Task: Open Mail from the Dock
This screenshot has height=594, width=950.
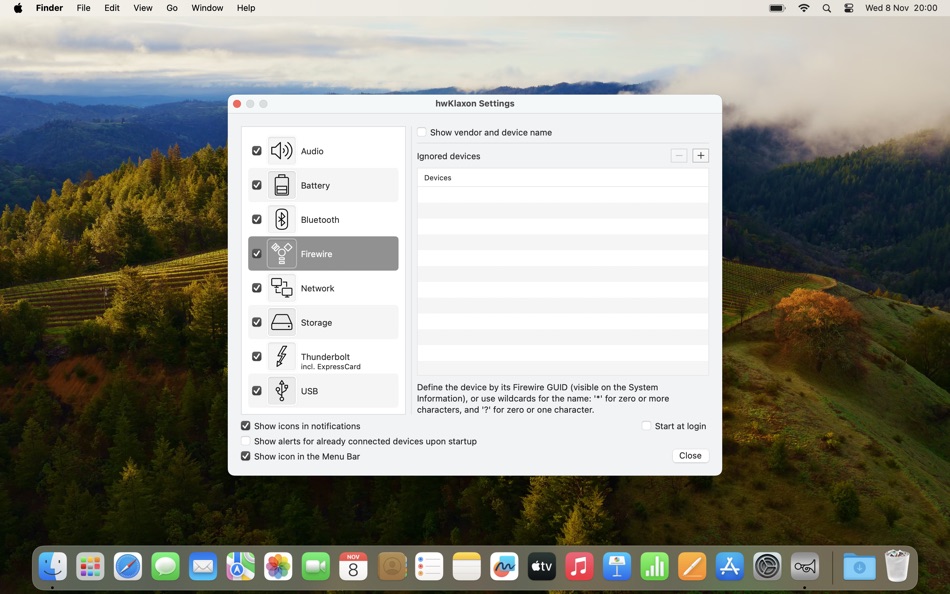Action: (x=203, y=567)
